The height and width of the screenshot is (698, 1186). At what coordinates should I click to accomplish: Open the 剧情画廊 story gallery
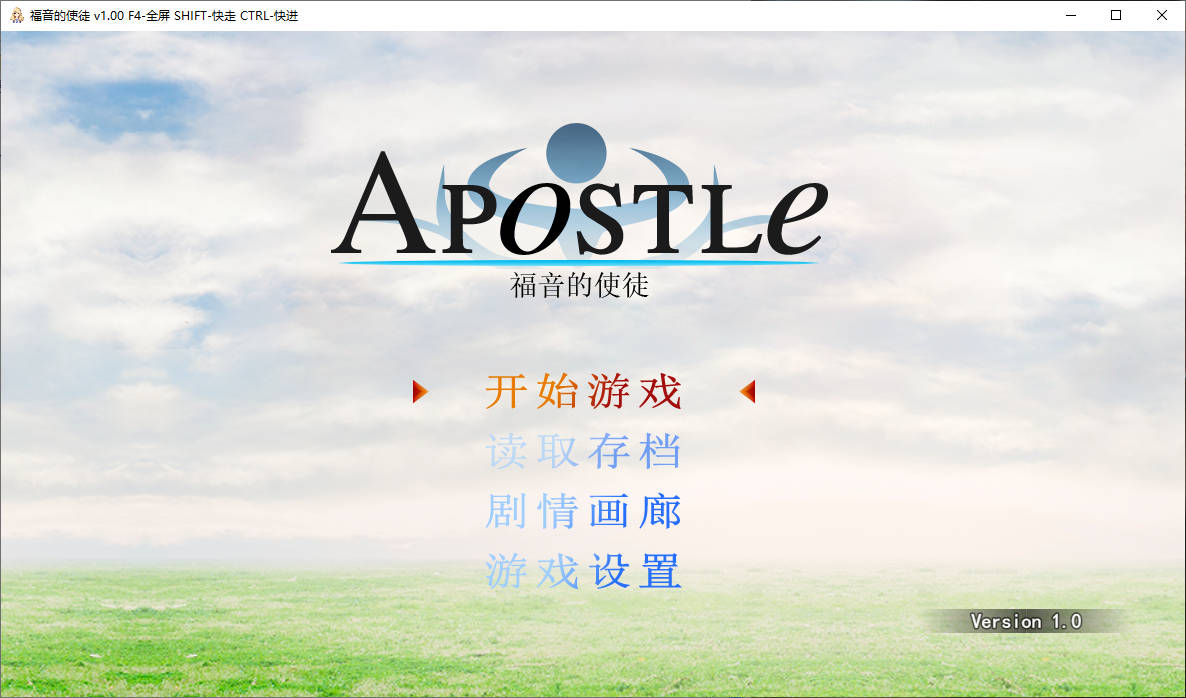coord(583,512)
